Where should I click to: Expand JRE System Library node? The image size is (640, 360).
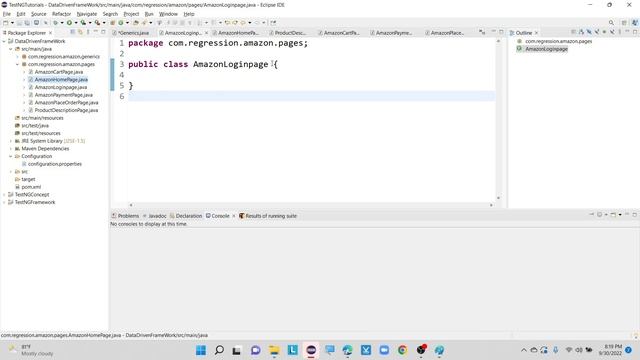[11, 141]
